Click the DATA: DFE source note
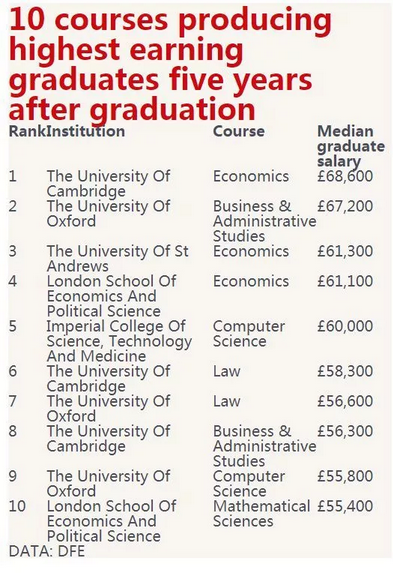Screen dimensions: 393x573 (x=47, y=551)
